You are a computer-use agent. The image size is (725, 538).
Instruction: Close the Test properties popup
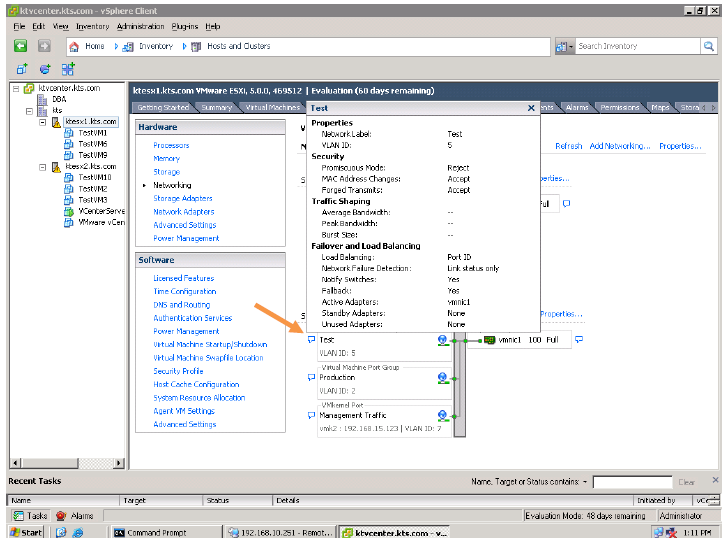click(x=531, y=108)
